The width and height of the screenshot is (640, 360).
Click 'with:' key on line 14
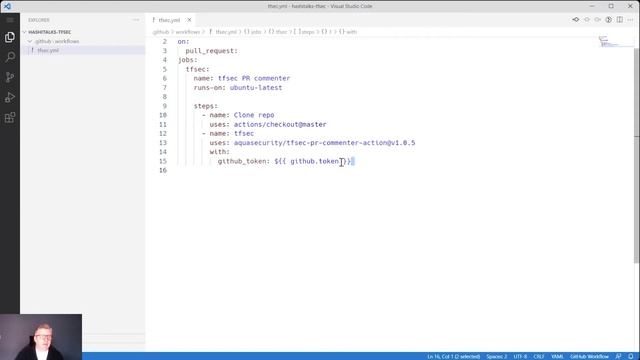tap(220, 152)
